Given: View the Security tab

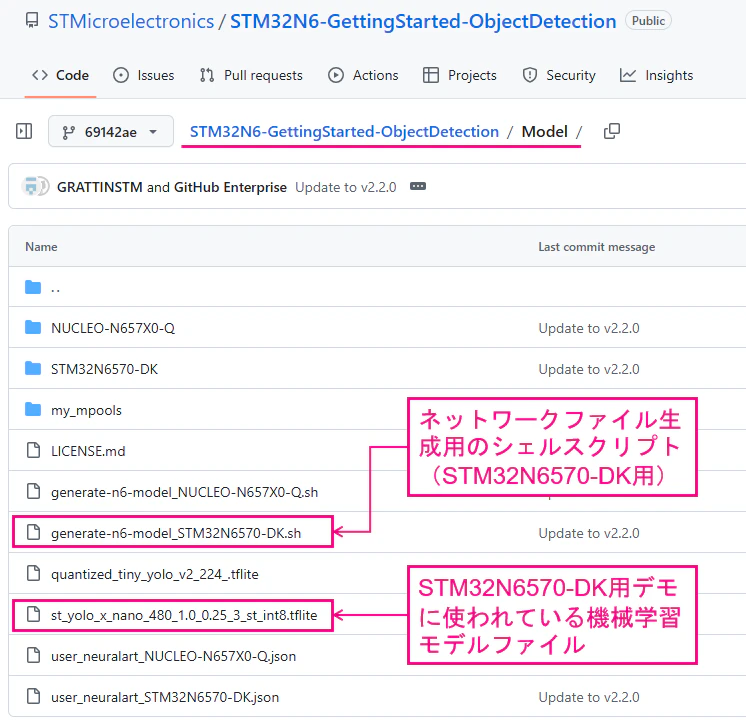Looking at the screenshot, I should tap(559, 75).
